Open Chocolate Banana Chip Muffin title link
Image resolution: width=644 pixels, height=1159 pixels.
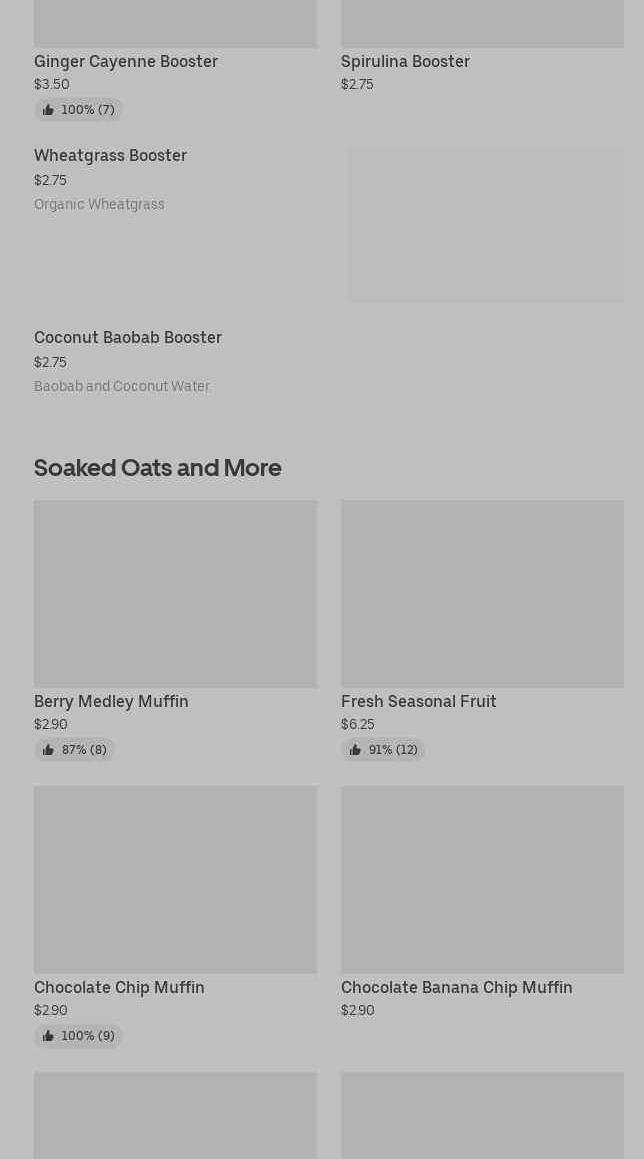click(456, 988)
